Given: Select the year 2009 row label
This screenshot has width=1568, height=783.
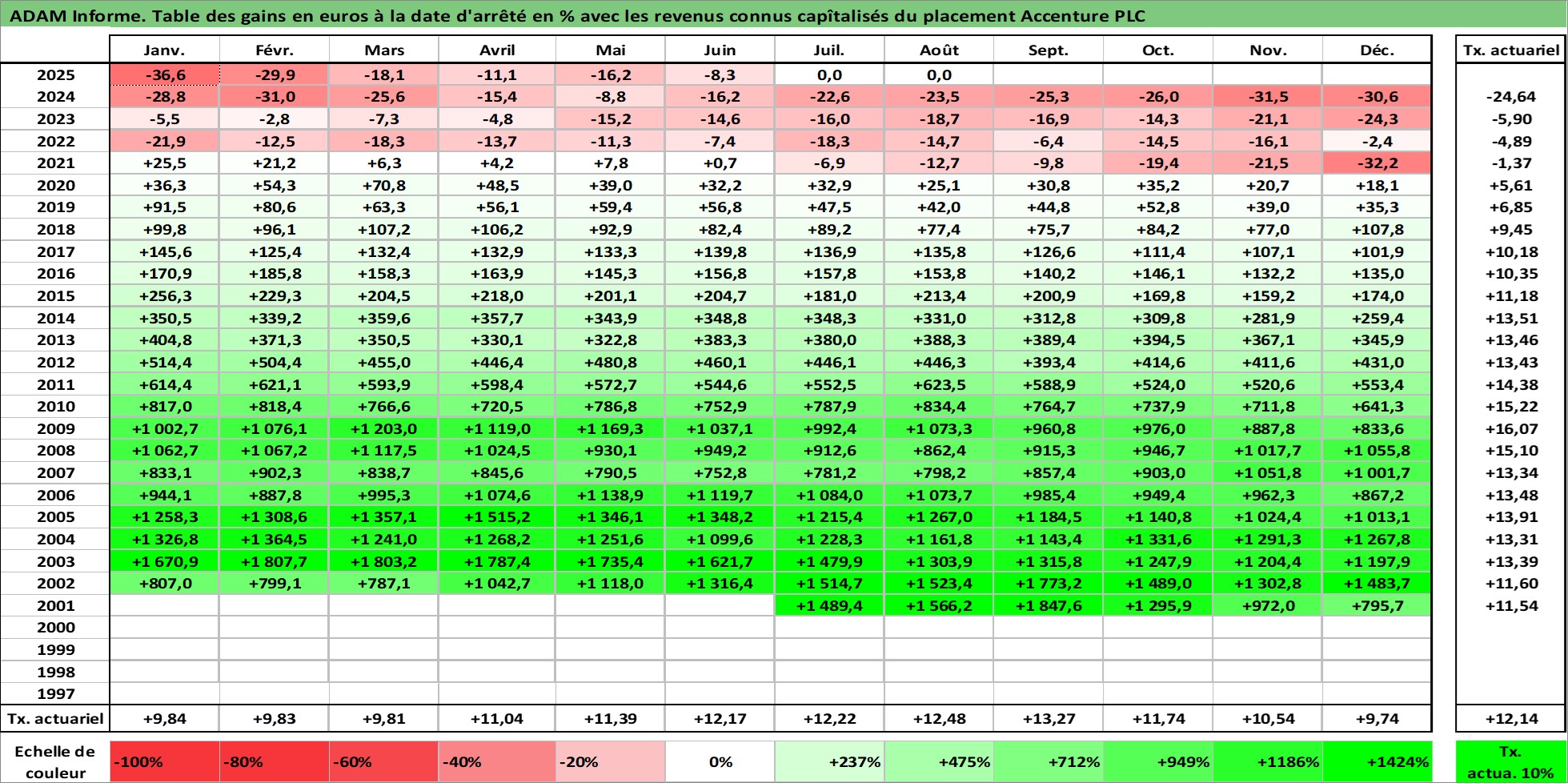Looking at the screenshot, I should tap(55, 428).
